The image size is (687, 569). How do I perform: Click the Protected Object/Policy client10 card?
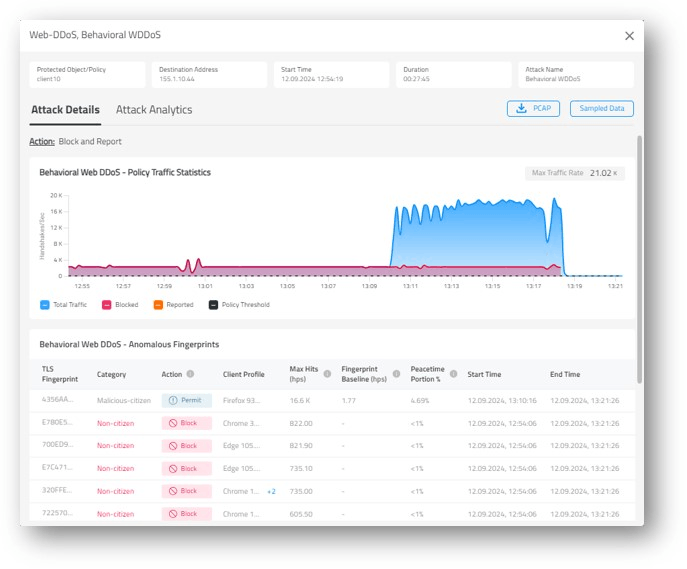pos(87,74)
